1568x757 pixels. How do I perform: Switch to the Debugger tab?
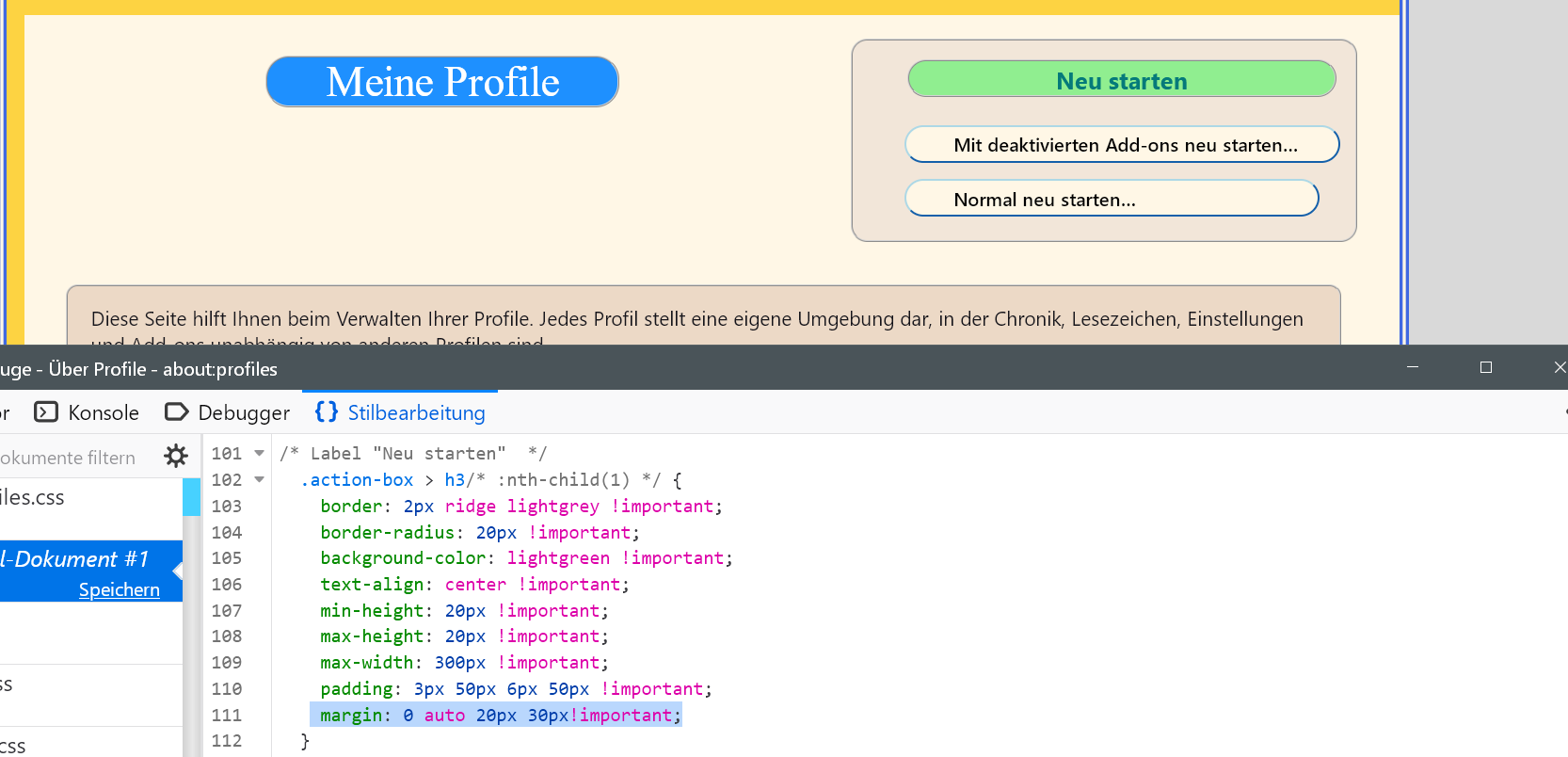tap(244, 412)
